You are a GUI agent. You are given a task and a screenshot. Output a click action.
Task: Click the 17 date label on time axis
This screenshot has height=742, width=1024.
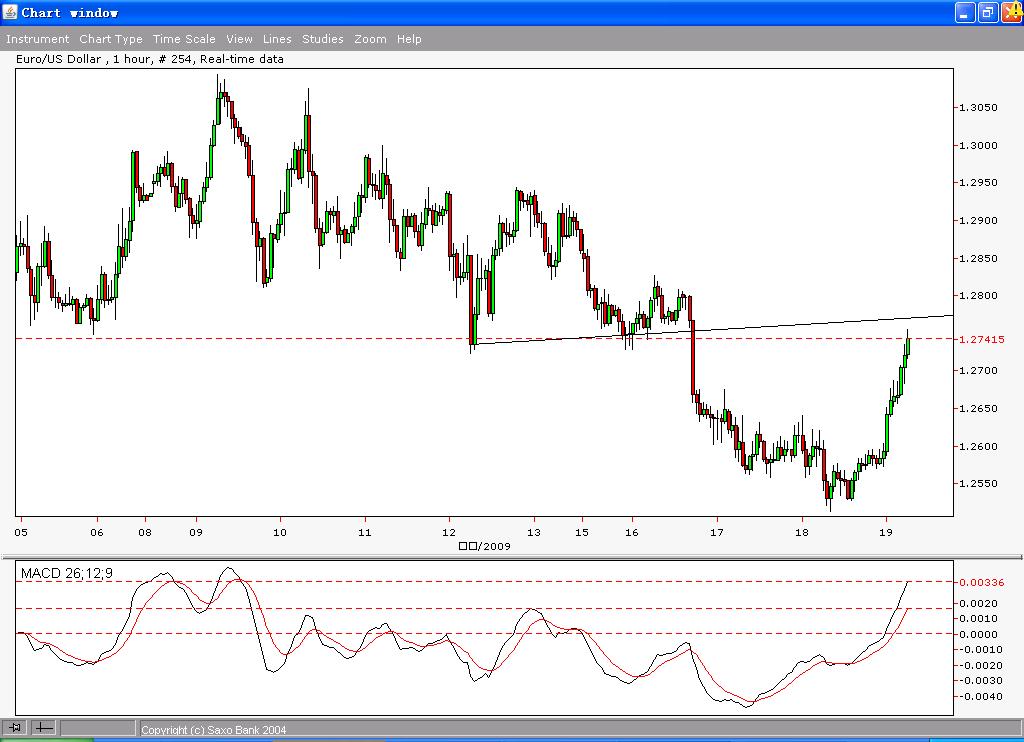point(716,532)
